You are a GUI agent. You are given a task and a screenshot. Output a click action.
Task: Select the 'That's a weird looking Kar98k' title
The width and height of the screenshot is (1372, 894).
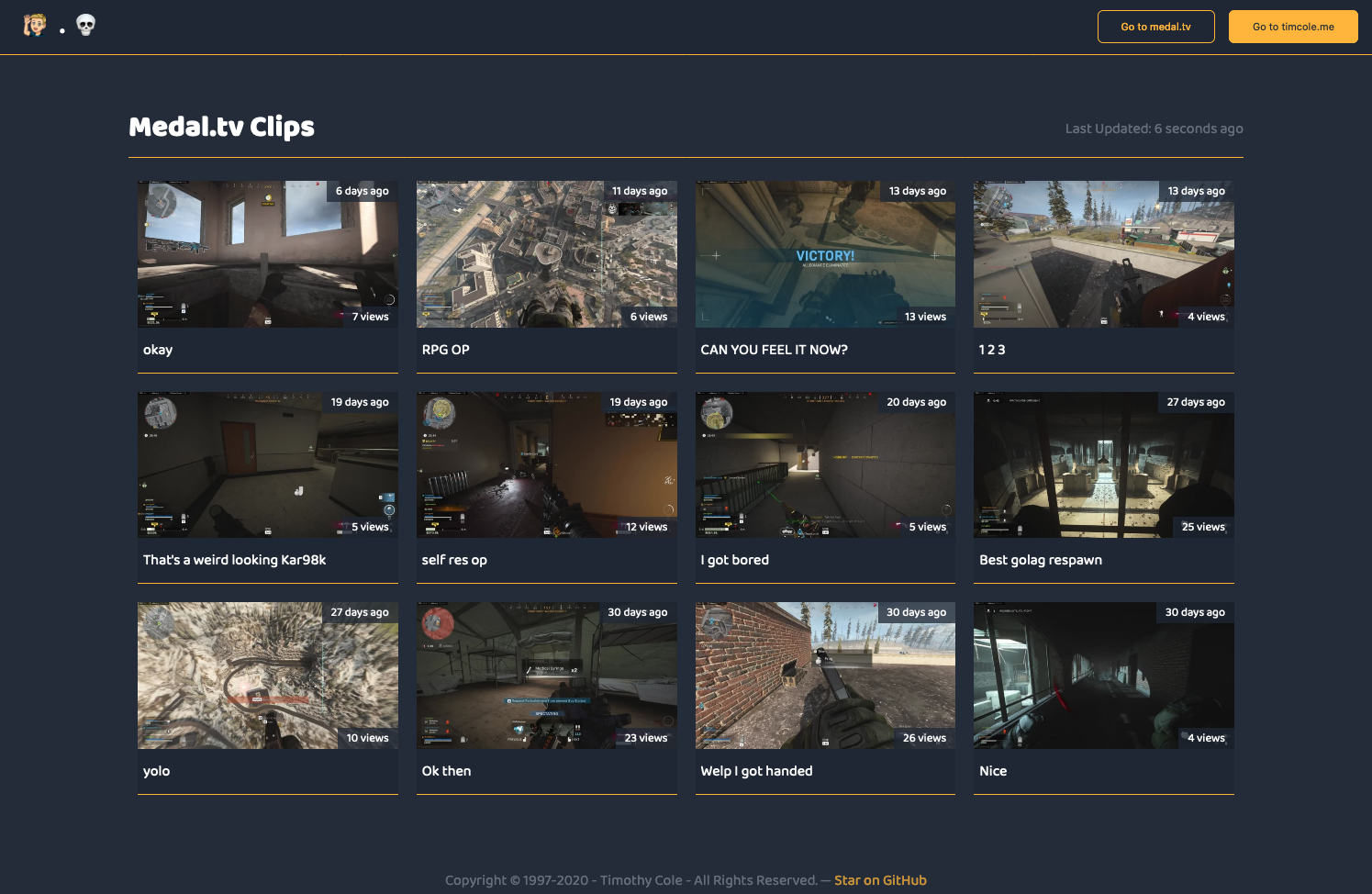[x=235, y=560]
